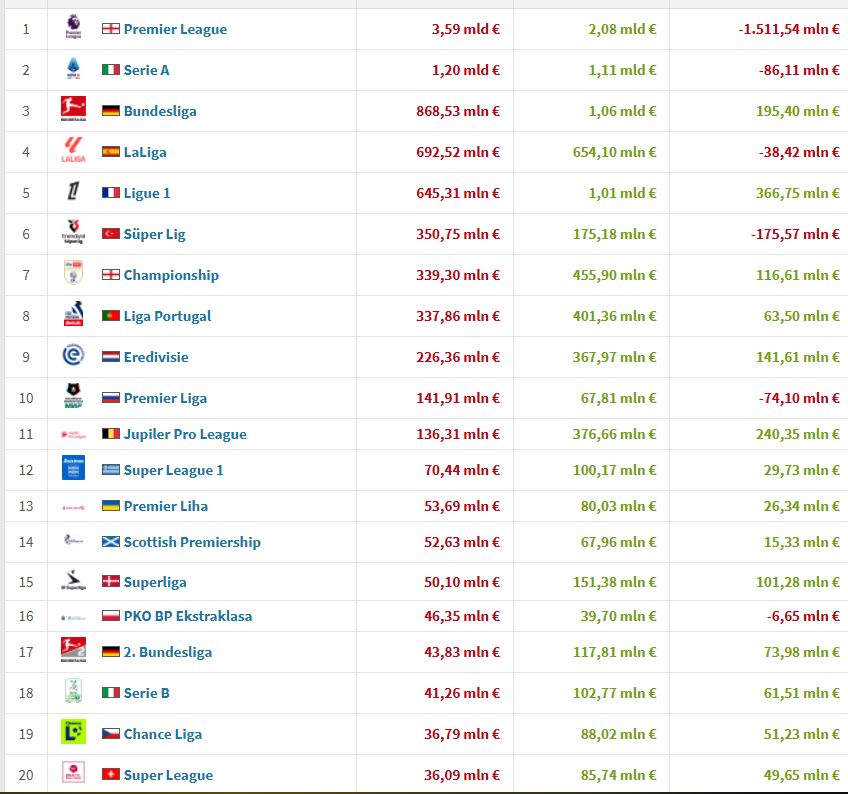Screen dimensions: 848x794
Task: Open the Jupiler Pro League link
Action: [x=185, y=434]
